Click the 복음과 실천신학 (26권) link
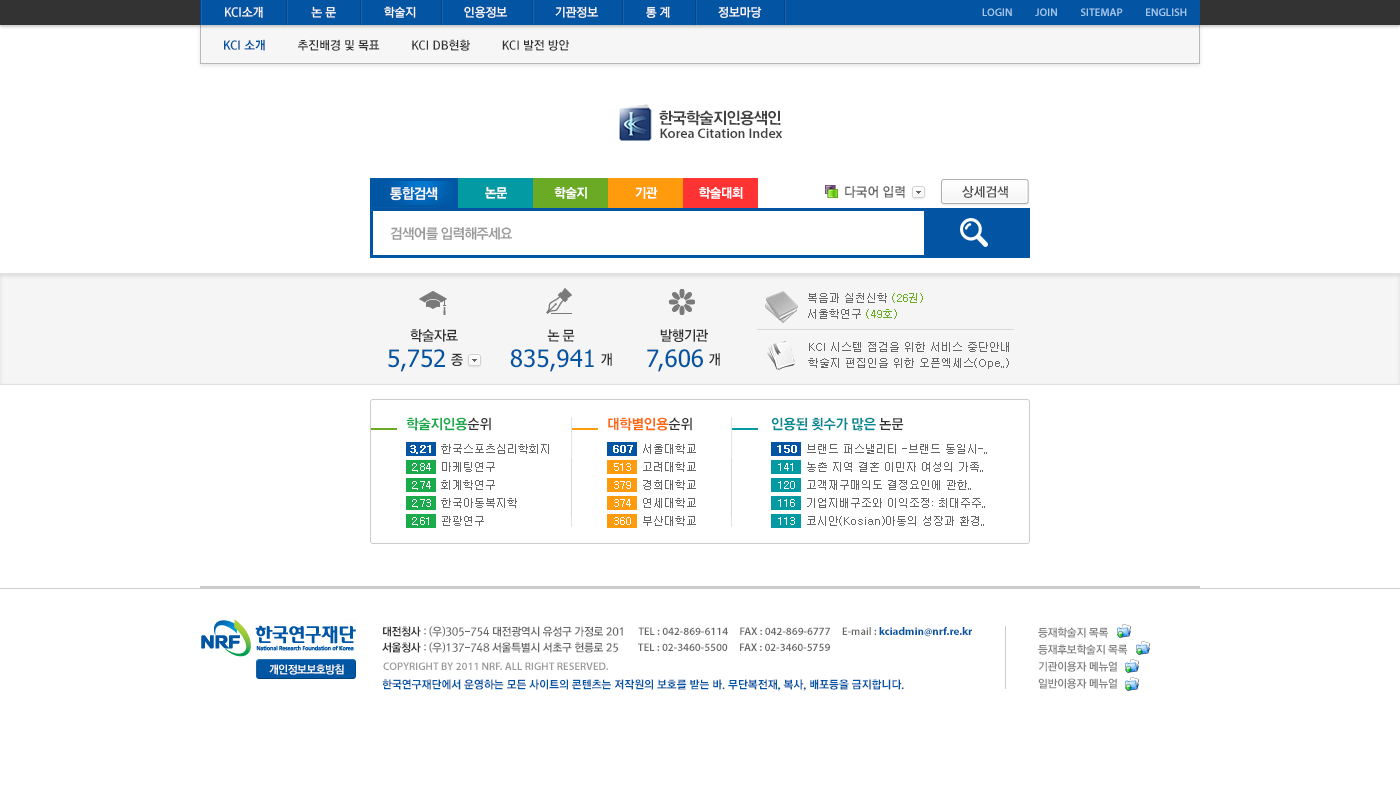 pyautogui.click(x=866, y=298)
